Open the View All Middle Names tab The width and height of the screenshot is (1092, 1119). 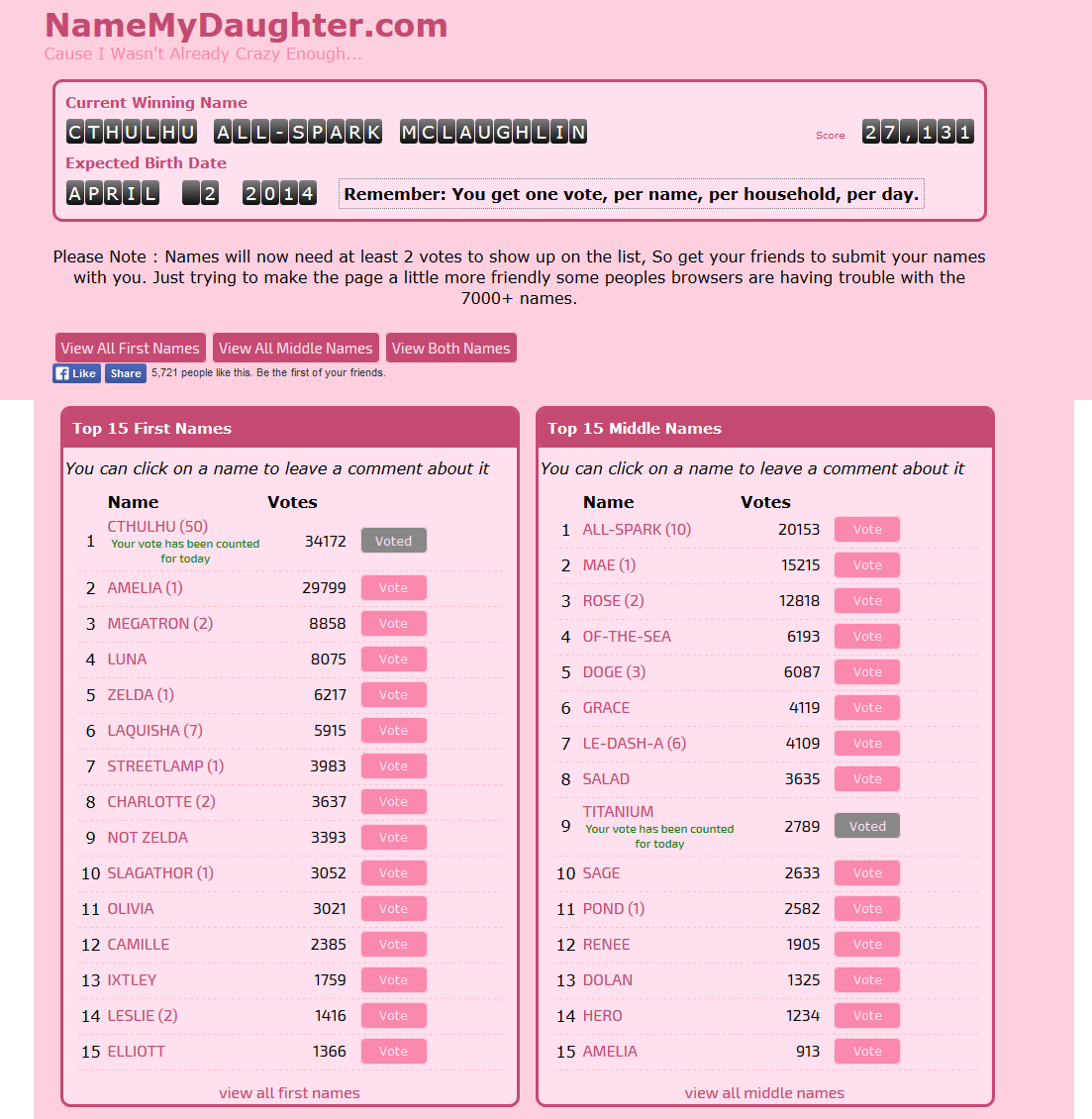tap(295, 349)
